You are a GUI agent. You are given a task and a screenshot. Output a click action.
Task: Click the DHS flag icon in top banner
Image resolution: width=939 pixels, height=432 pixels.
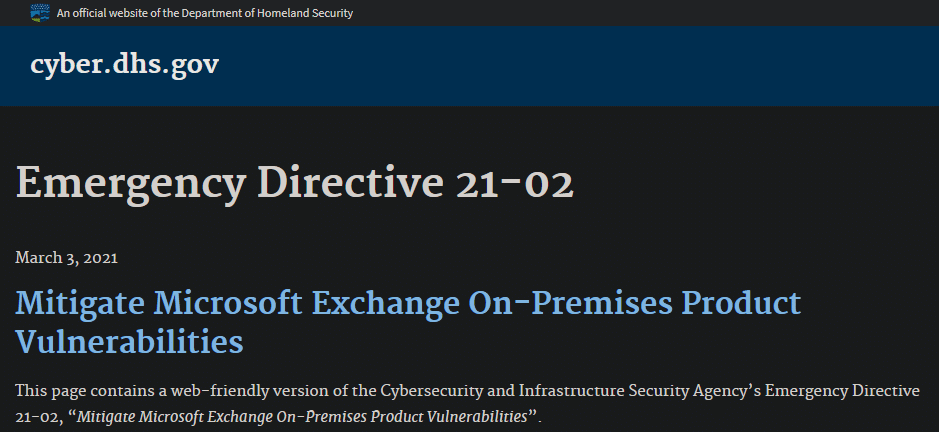[40, 13]
